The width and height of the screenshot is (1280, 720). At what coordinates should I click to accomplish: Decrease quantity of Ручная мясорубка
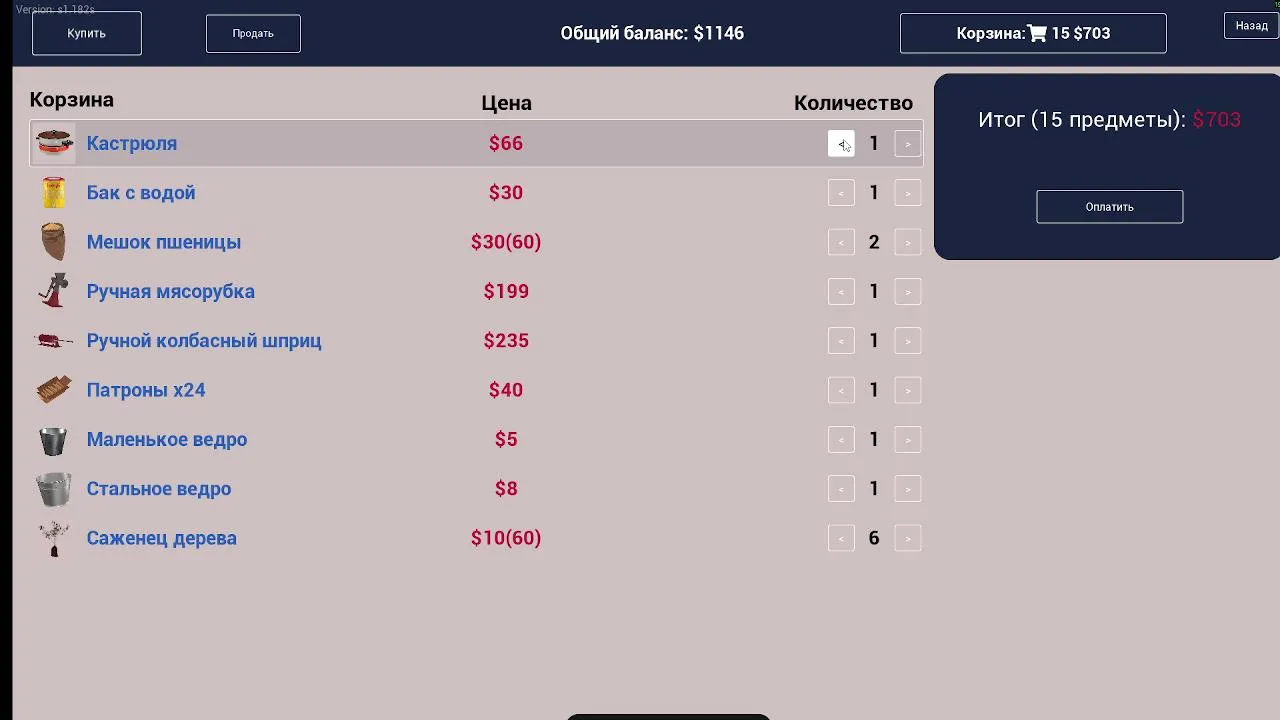click(x=841, y=291)
